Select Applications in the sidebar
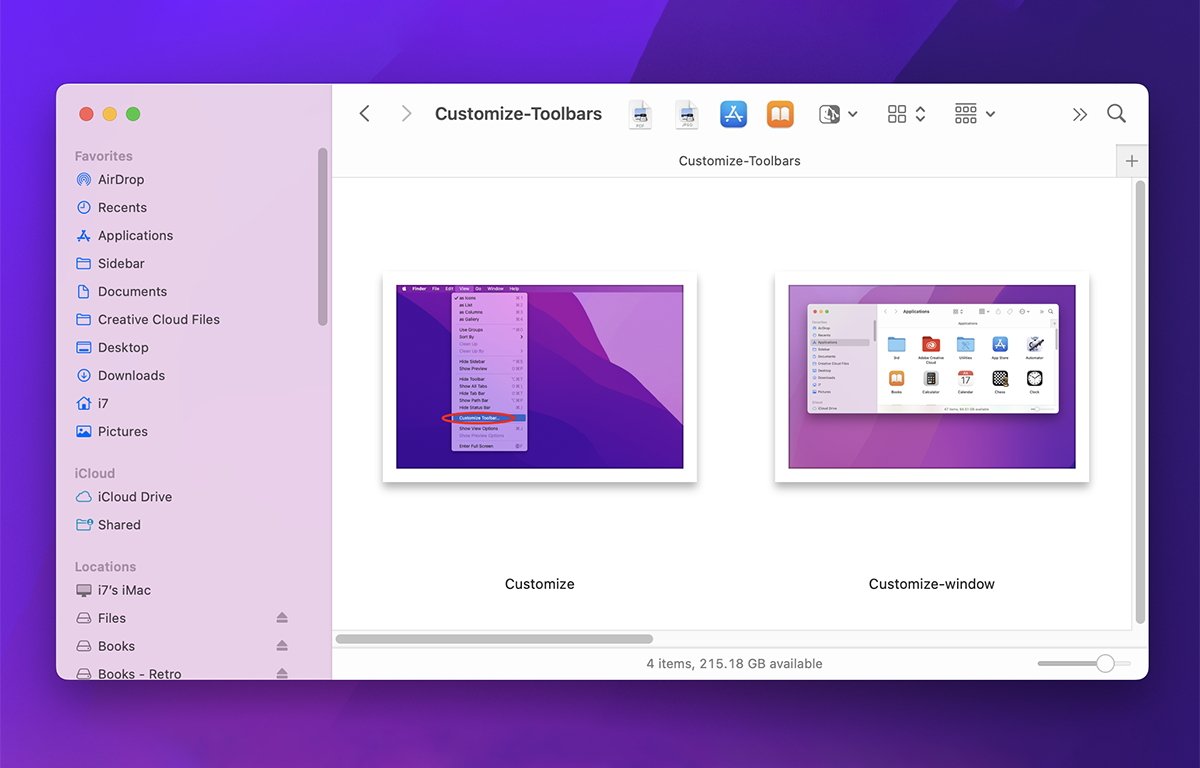 [135, 236]
